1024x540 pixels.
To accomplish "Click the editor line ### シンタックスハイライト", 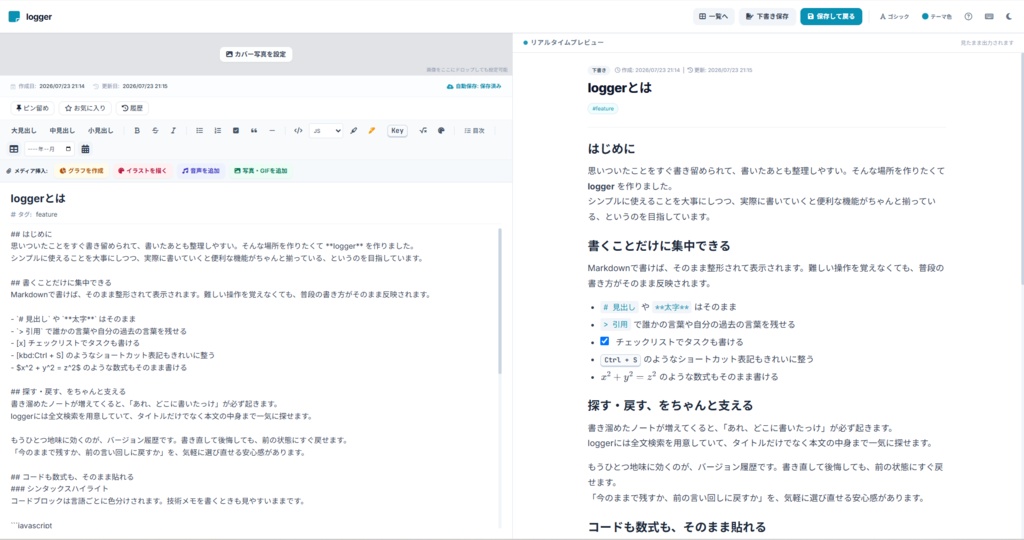I will [59, 488].
